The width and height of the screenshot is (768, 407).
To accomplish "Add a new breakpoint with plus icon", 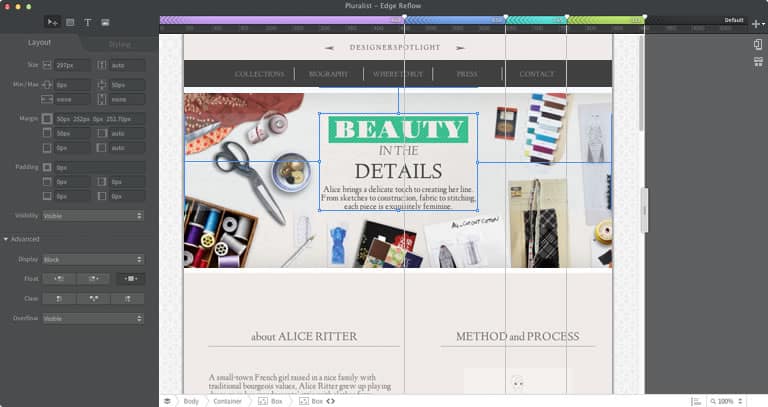I will (757, 22).
